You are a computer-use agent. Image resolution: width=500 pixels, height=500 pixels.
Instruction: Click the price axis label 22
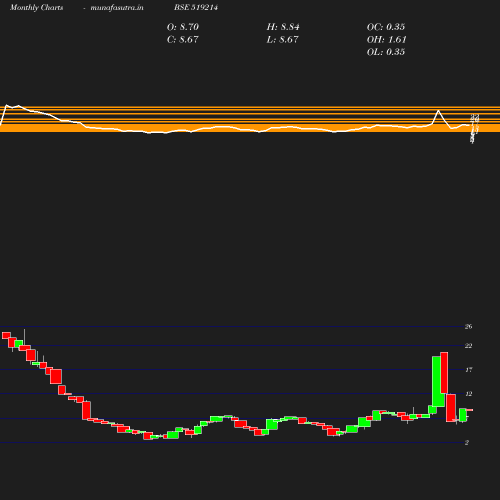point(468,346)
